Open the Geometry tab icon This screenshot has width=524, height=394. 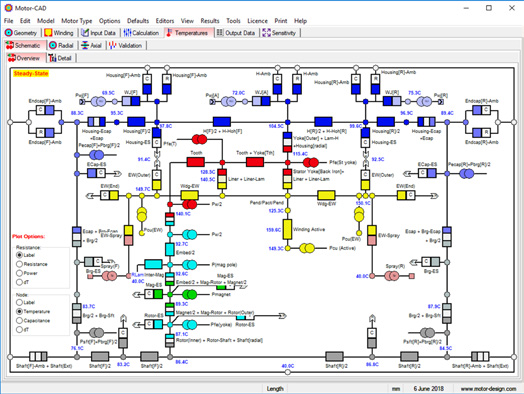pos(9,33)
